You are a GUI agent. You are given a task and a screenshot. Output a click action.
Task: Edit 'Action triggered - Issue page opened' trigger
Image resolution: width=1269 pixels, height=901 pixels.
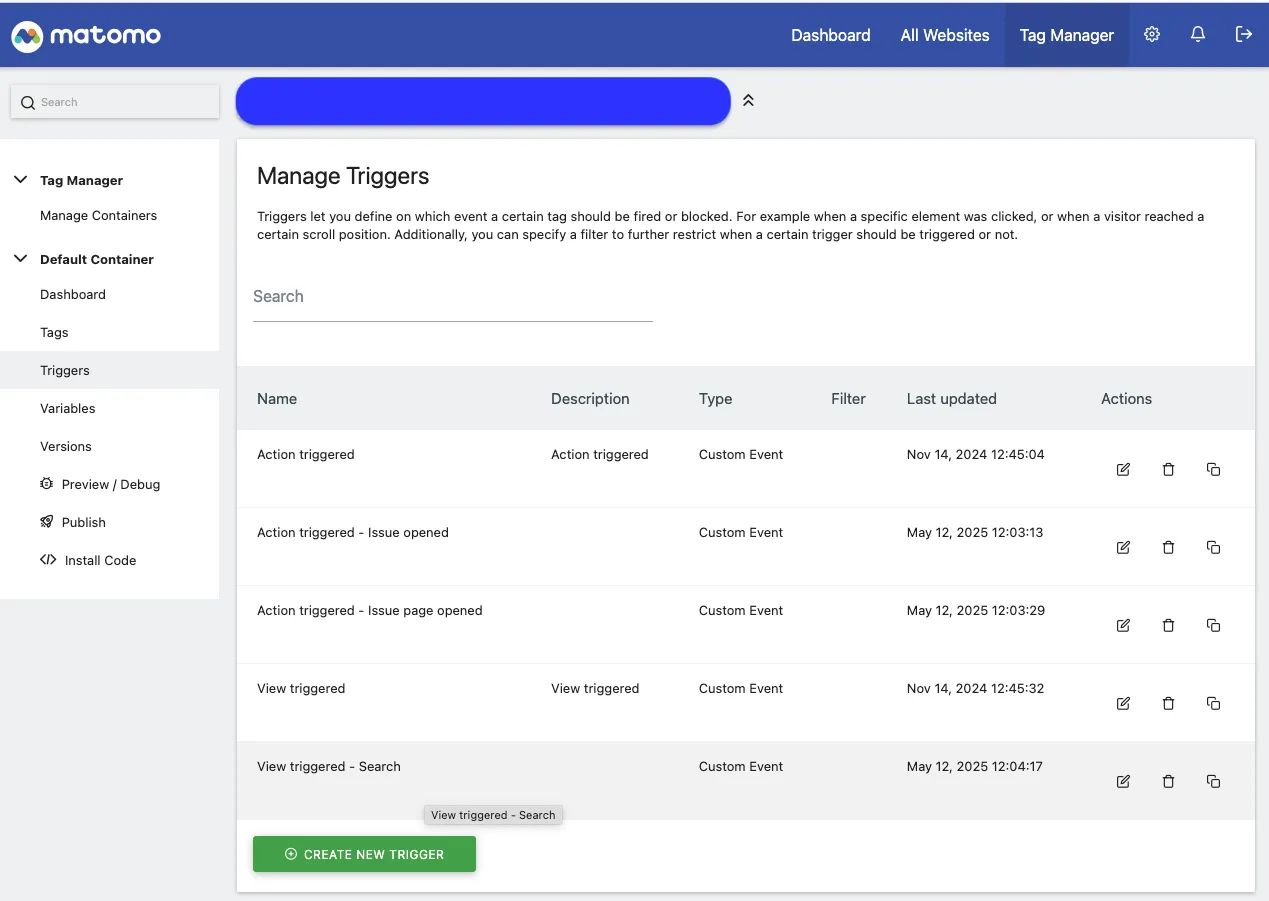tap(1123, 625)
